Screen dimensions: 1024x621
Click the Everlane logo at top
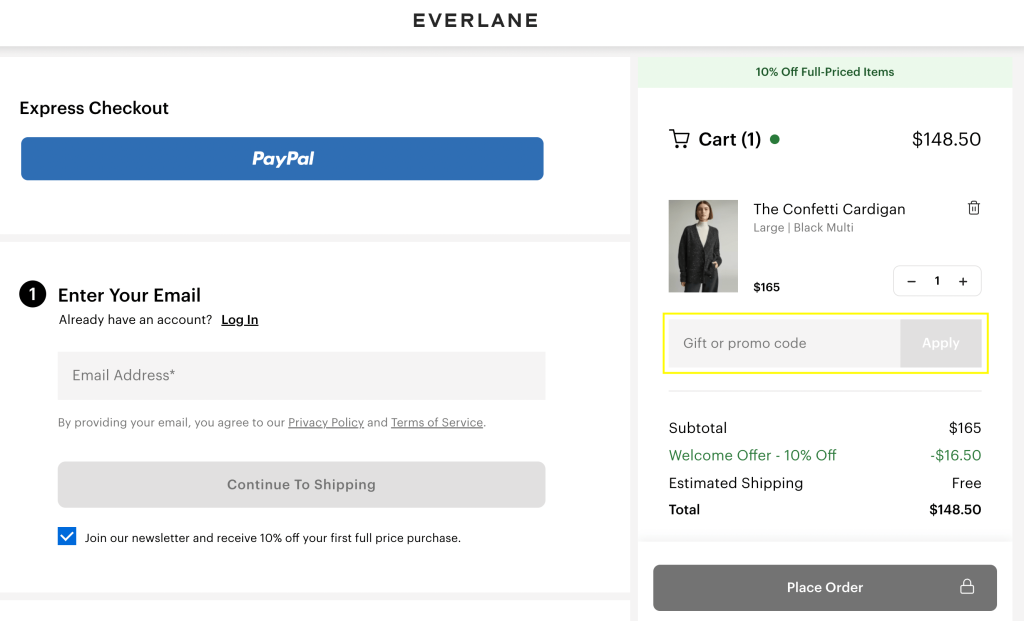475,20
